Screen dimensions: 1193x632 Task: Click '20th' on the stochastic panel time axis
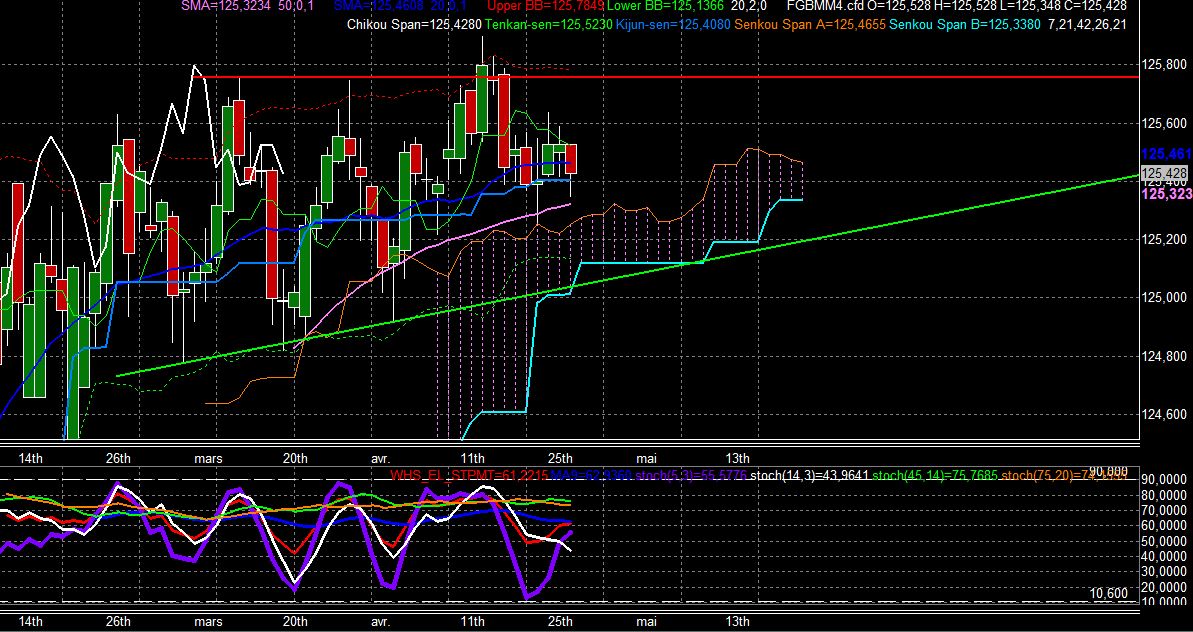tap(295, 621)
